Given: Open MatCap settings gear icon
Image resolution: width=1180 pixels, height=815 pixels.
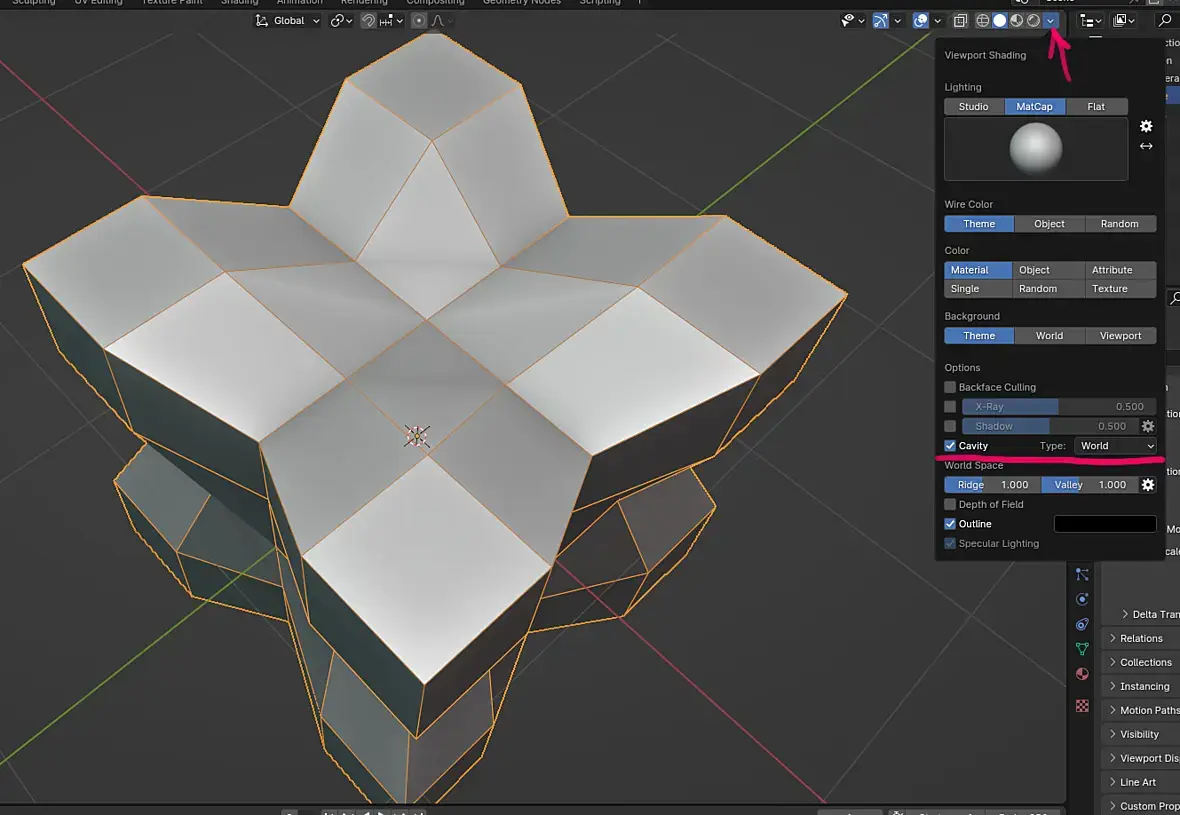Looking at the screenshot, I should click(1146, 126).
